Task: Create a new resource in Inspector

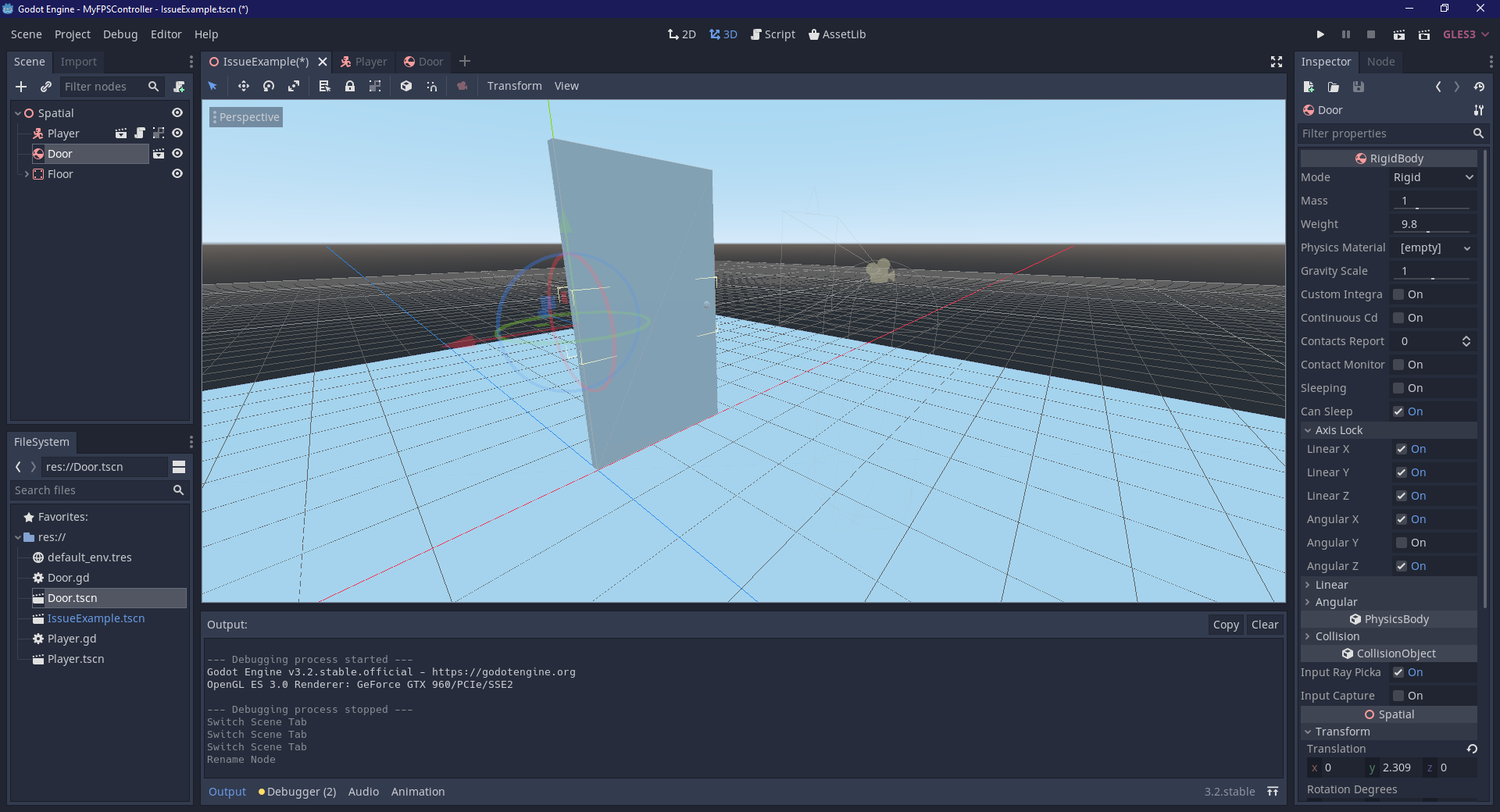Action: pyautogui.click(x=1309, y=87)
